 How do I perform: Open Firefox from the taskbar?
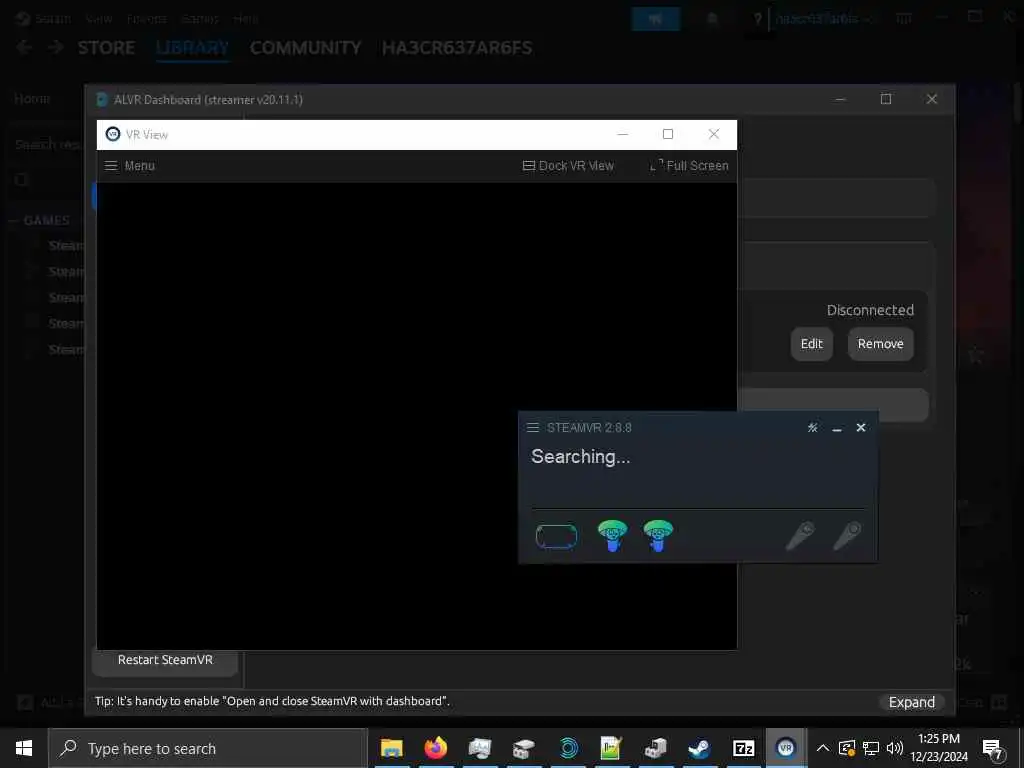(436, 748)
